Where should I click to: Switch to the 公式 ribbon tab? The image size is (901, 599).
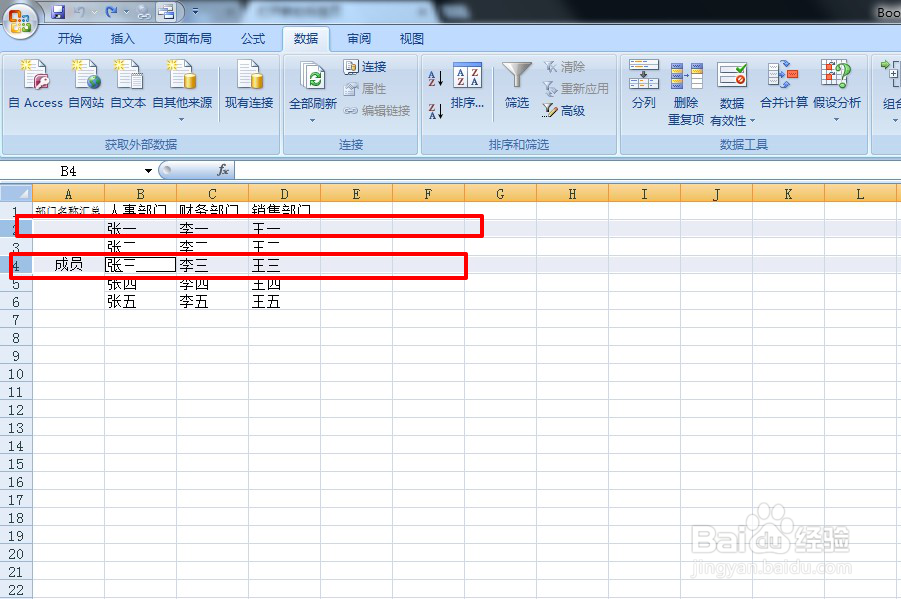point(253,39)
